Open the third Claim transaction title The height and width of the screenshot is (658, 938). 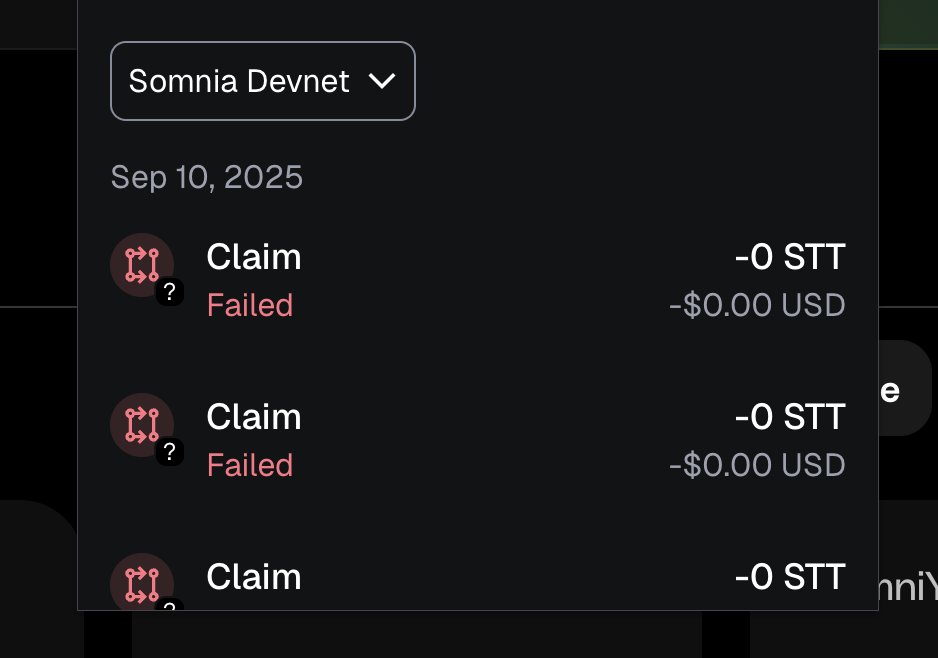click(x=253, y=577)
